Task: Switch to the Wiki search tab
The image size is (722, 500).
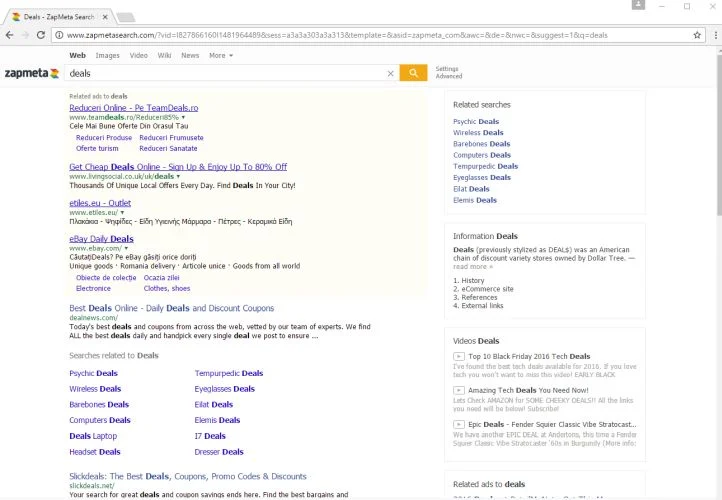Action: click(164, 55)
